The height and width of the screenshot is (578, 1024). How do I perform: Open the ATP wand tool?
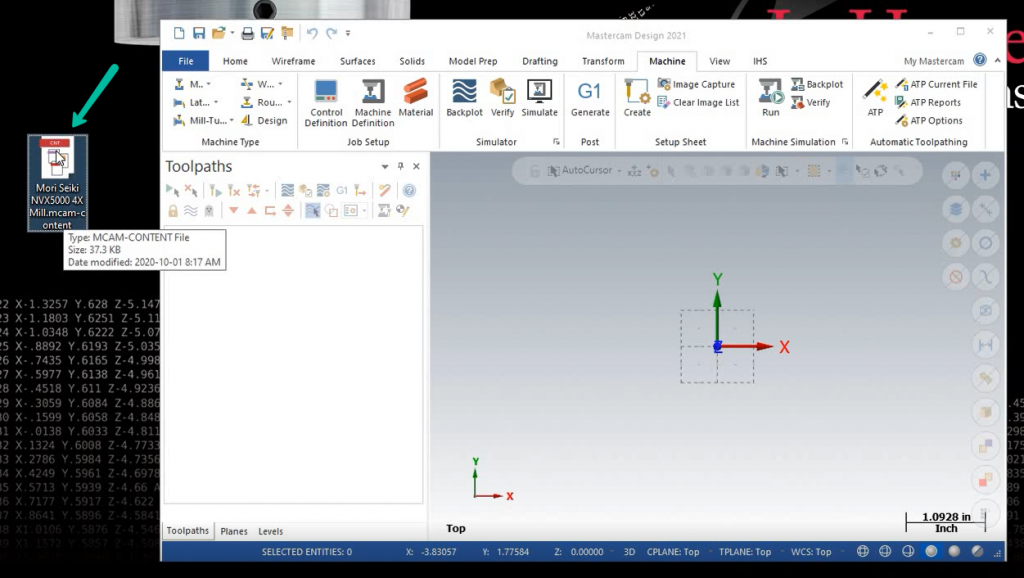click(875, 98)
